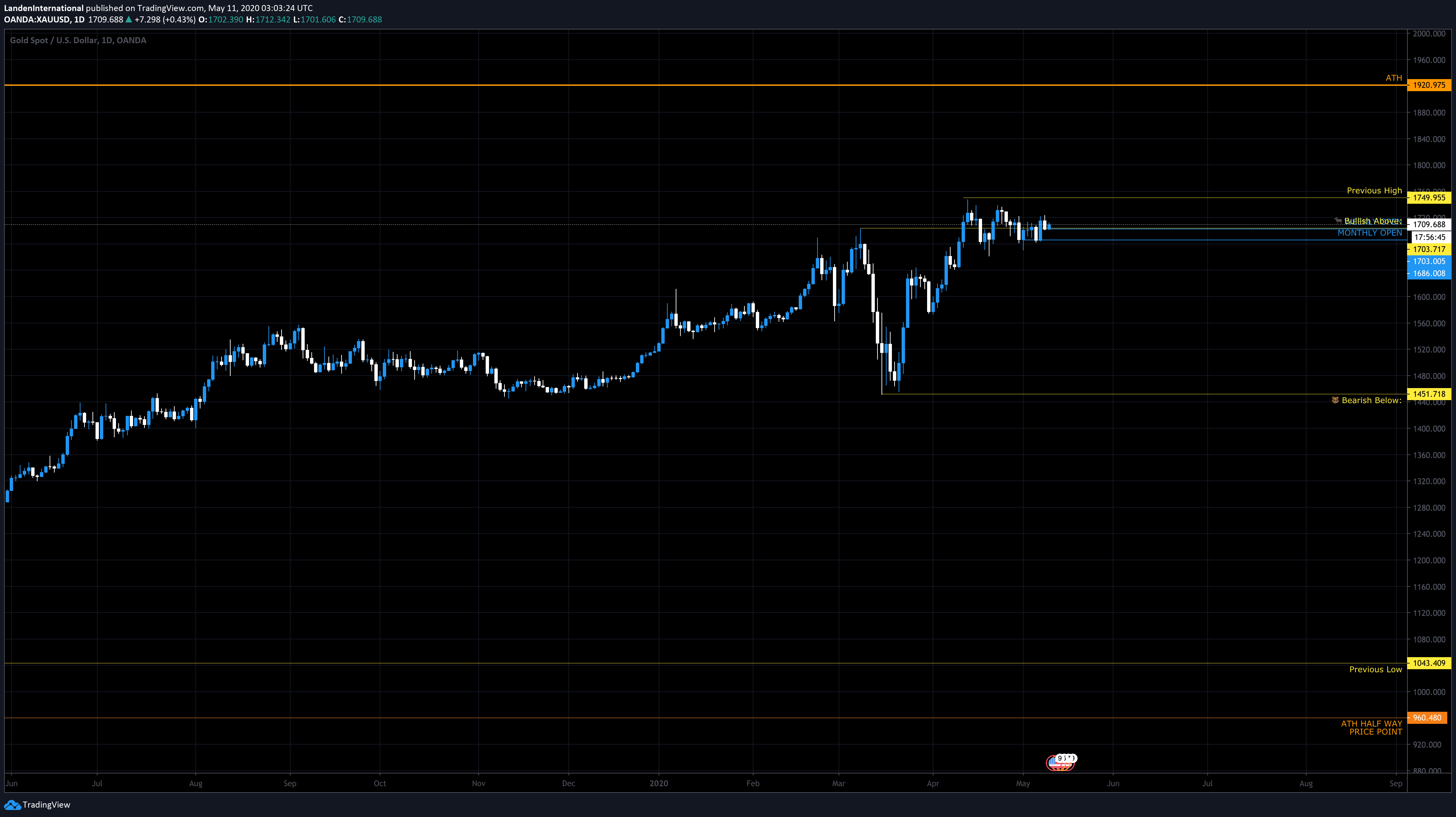Click the 2000.000 price axis tick
Screen dimensions: 1456x817
[1429, 34]
